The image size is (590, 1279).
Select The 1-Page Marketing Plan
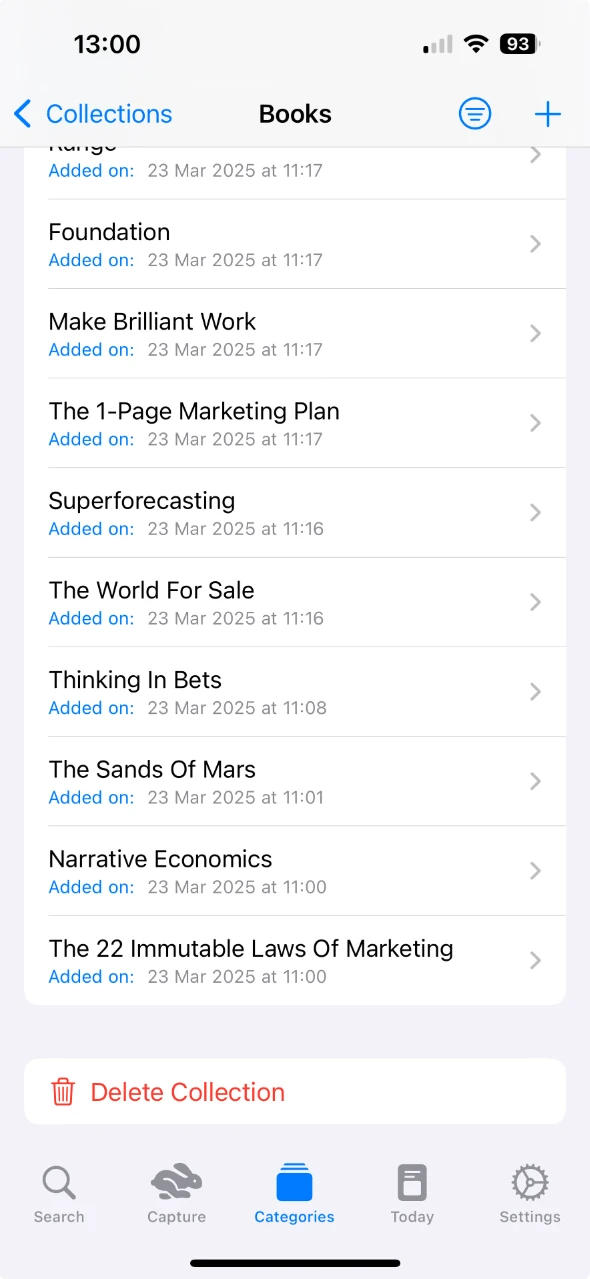click(295, 423)
